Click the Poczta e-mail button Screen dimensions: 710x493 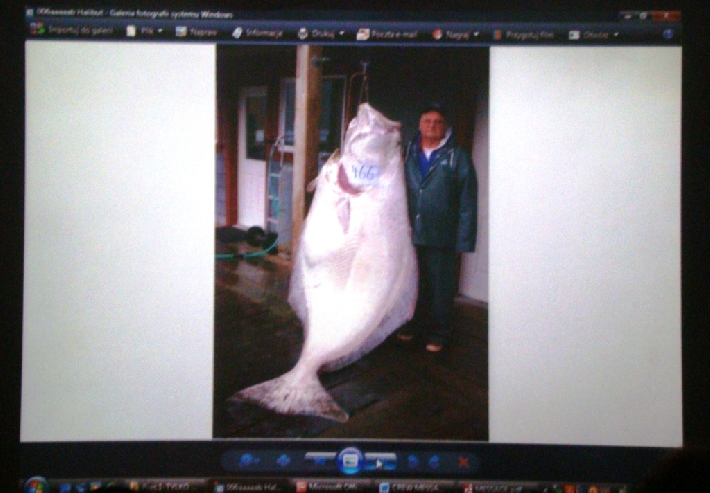coord(388,34)
